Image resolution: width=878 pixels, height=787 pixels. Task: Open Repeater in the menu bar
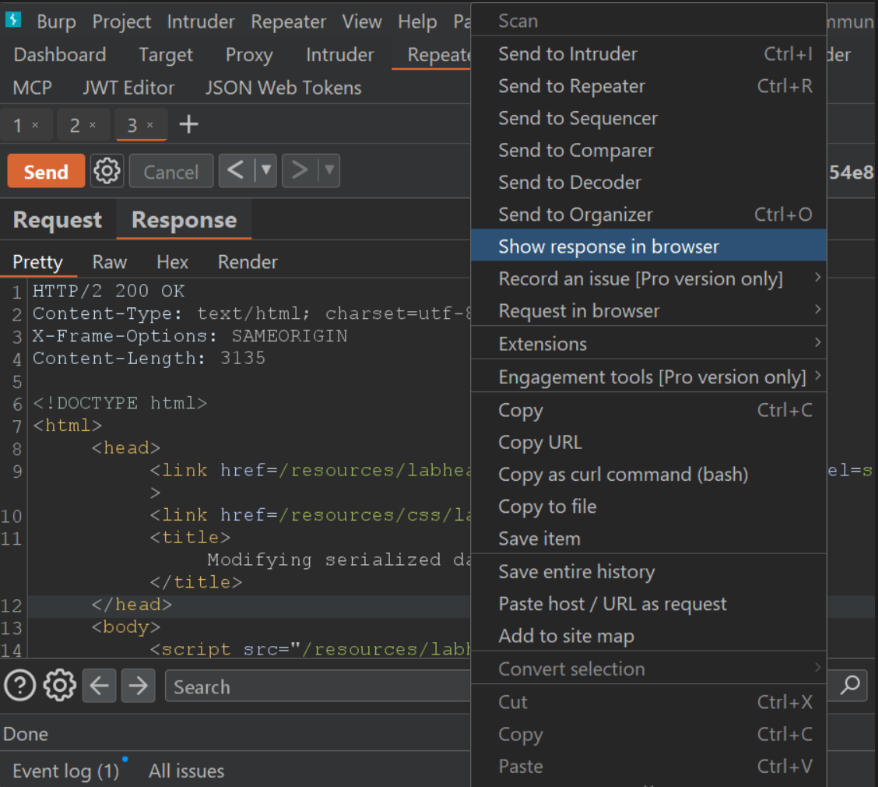pos(288,22)
